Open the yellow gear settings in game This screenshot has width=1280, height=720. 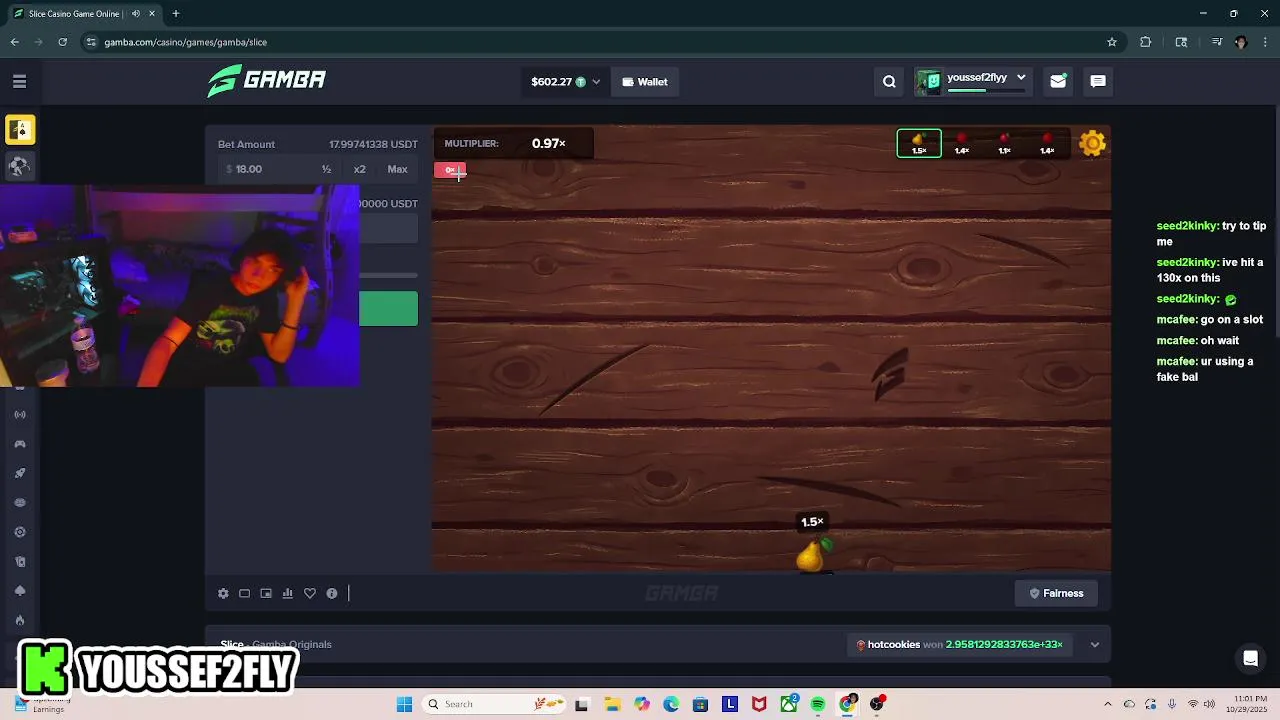(1092, 143)
